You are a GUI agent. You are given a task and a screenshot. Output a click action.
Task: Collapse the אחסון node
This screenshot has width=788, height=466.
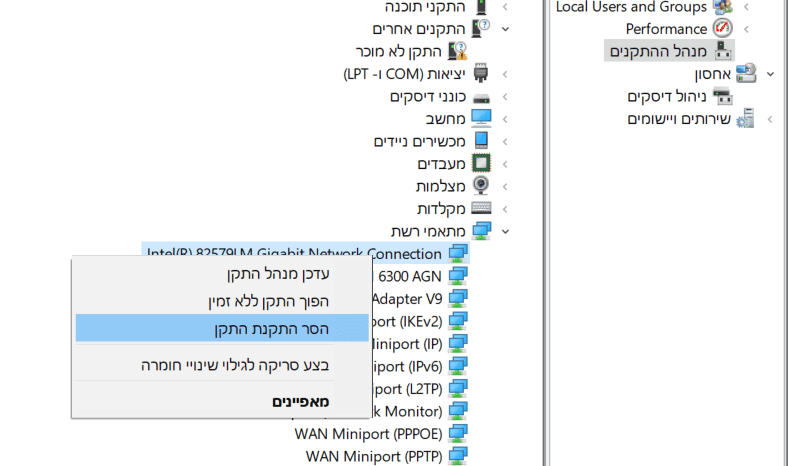770,74
